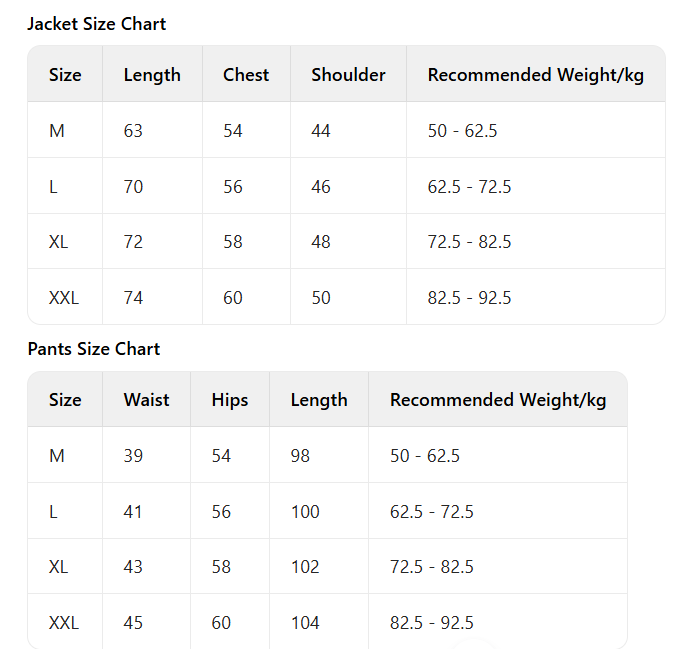Select the Length header in pants chart
The width and height of the screenshot is (697, 649).
[x=319, y=400]
